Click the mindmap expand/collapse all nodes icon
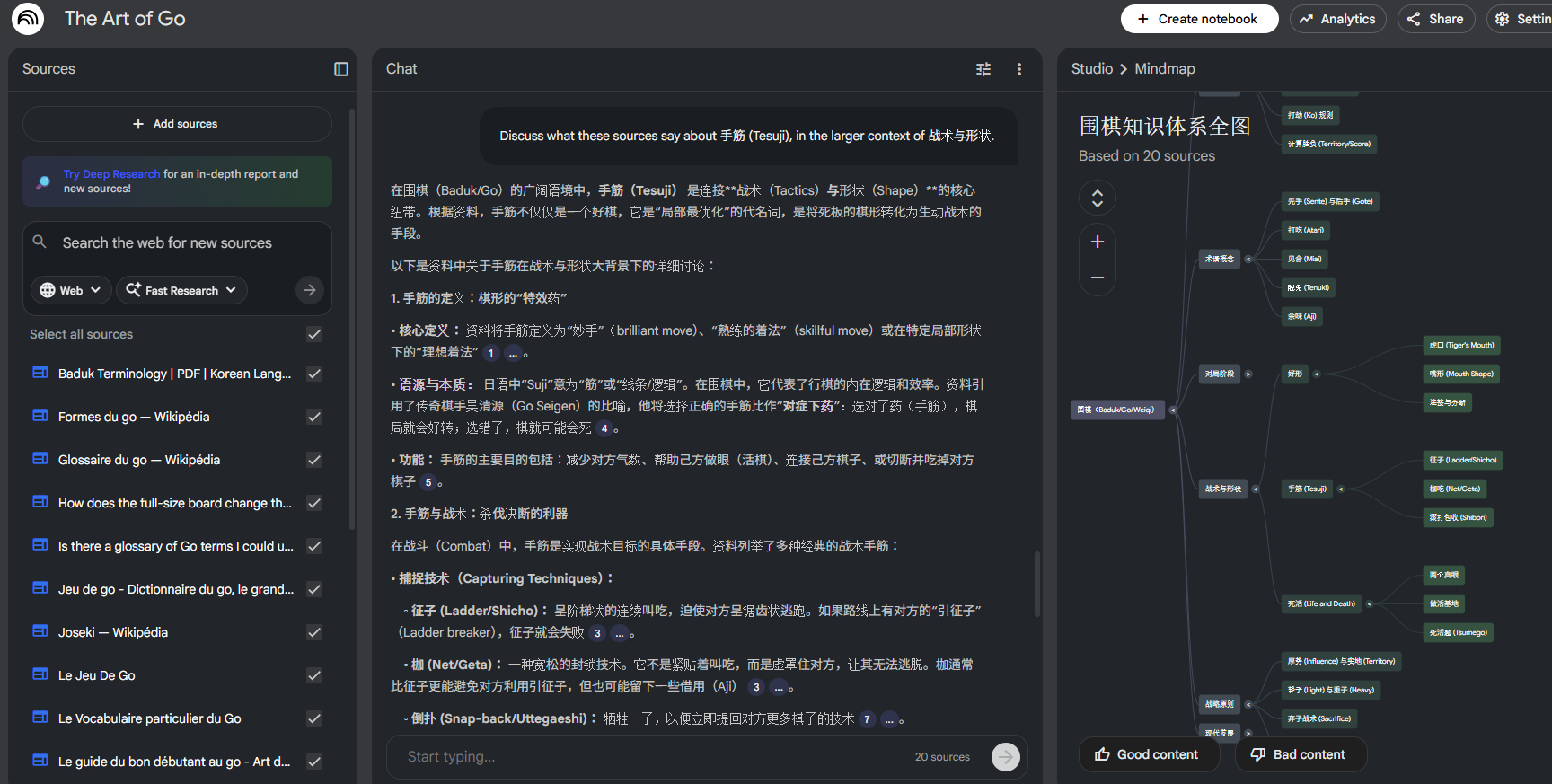This screenshot has width=1552, height=784. tap(1098, 198)
